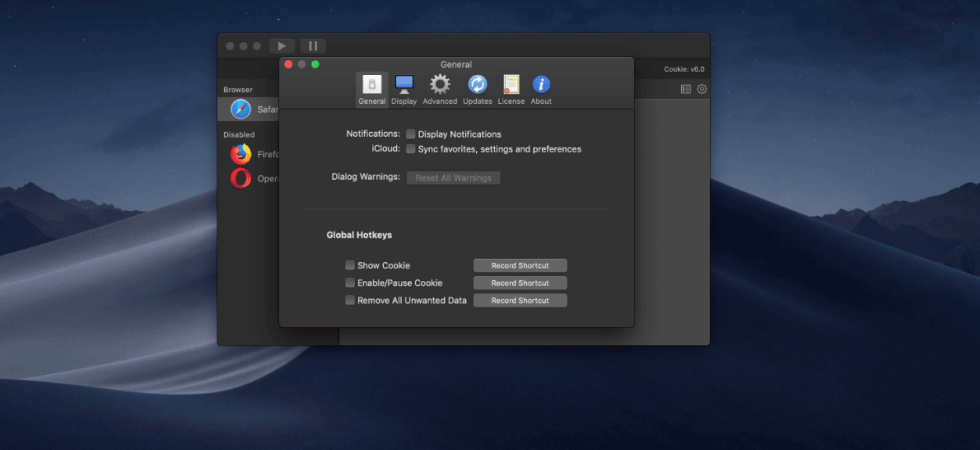Image resolution: width=980 pixels, height=450 pixels.
Task: Click the play button in main toolbar
Action: coord(282,46)
